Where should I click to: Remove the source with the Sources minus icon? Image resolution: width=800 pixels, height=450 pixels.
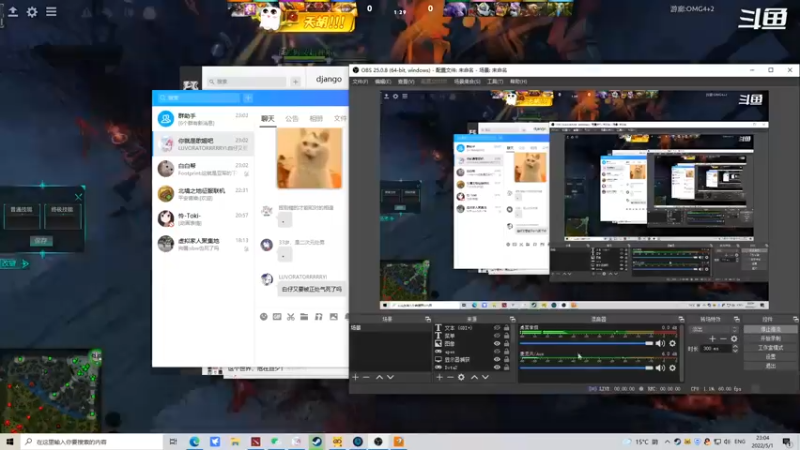click(450, 377)
